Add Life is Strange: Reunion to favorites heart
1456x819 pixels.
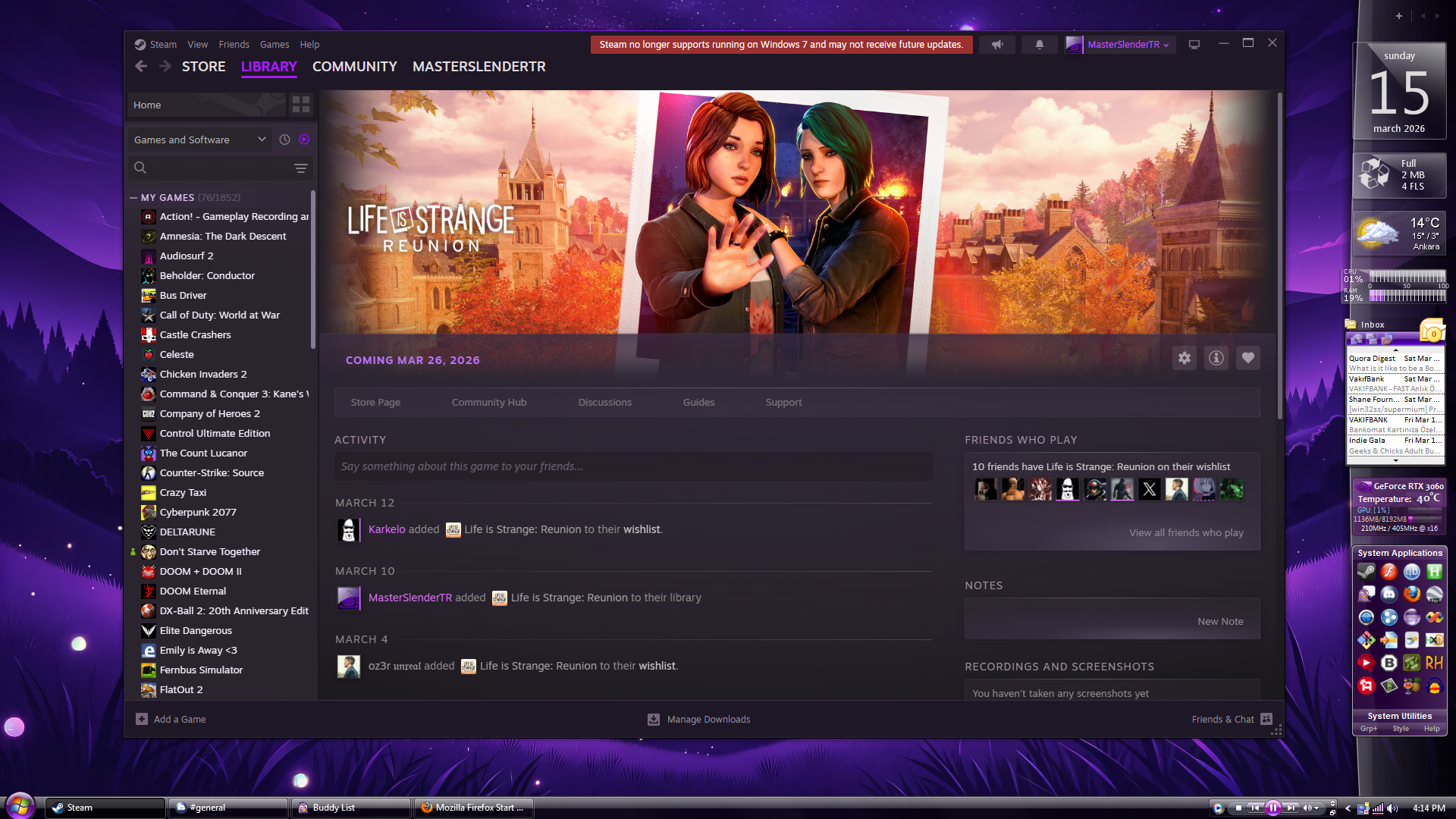coord(1248,358)
